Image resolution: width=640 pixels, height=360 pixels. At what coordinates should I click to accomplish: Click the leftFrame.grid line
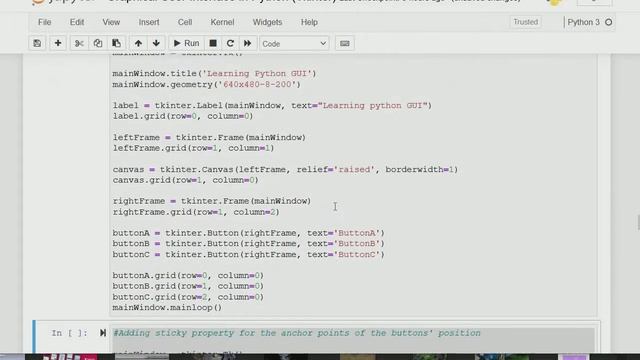pos(193,148)
